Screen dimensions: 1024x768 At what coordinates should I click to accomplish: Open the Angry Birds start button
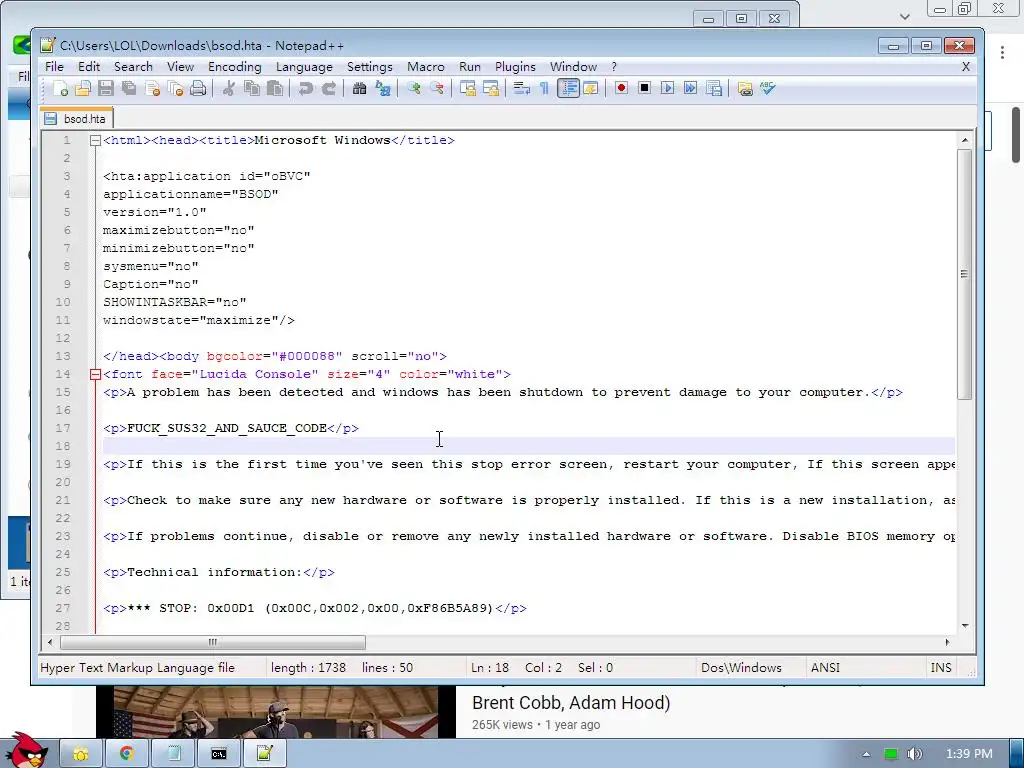(26, 750)
